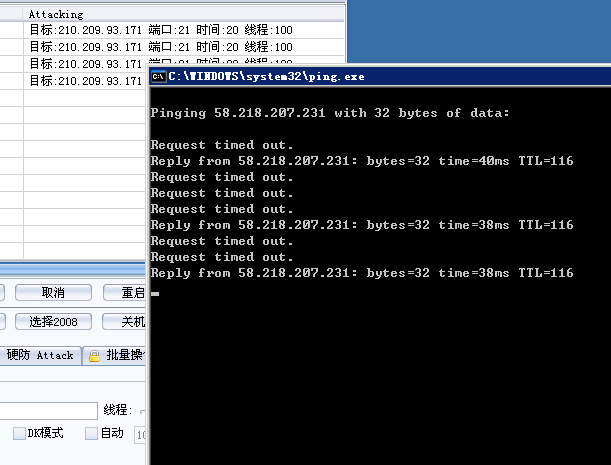Toggle the 自动 checkbox
Image resolution: width=611 pixels, height=465 pixels.
coord(91,433)
